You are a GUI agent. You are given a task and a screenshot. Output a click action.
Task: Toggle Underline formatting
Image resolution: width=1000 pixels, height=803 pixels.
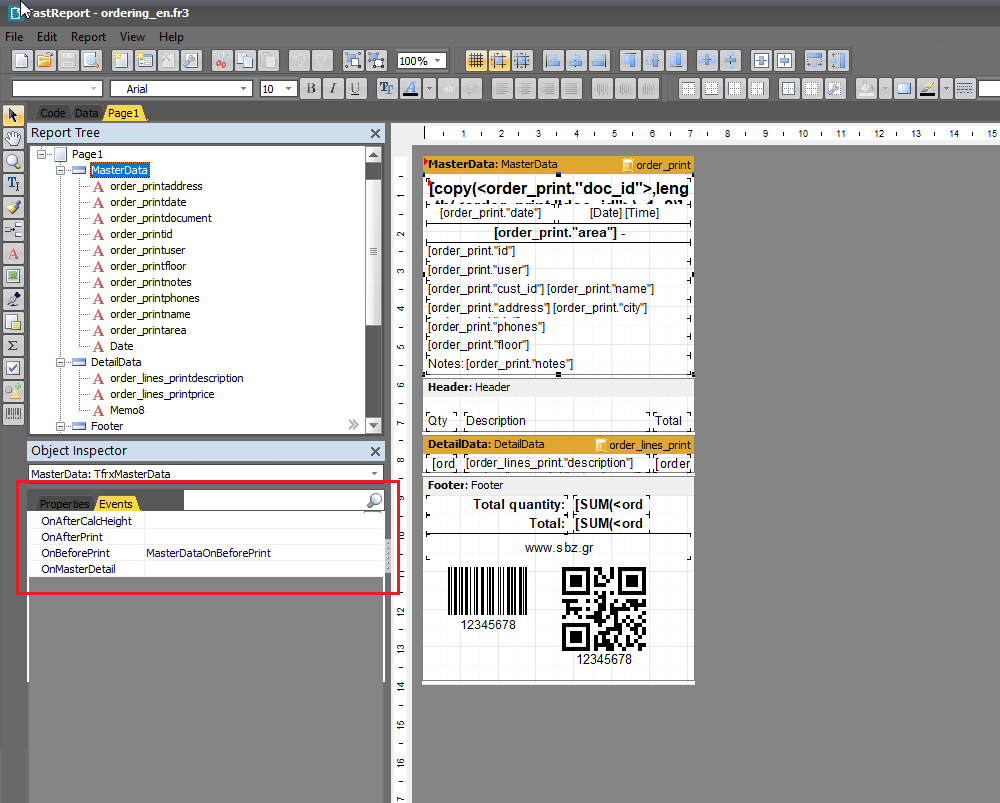tap(355, 89)
